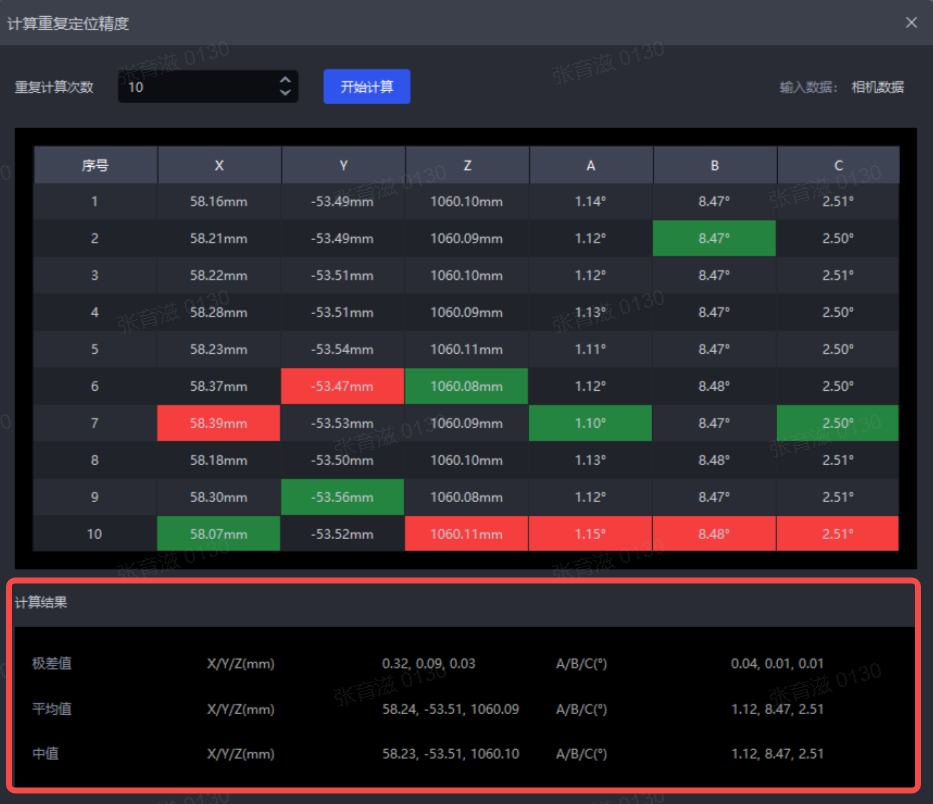Increase repeat count with up arrow
This screenshot has width=933, height=804.
point(285,80)
